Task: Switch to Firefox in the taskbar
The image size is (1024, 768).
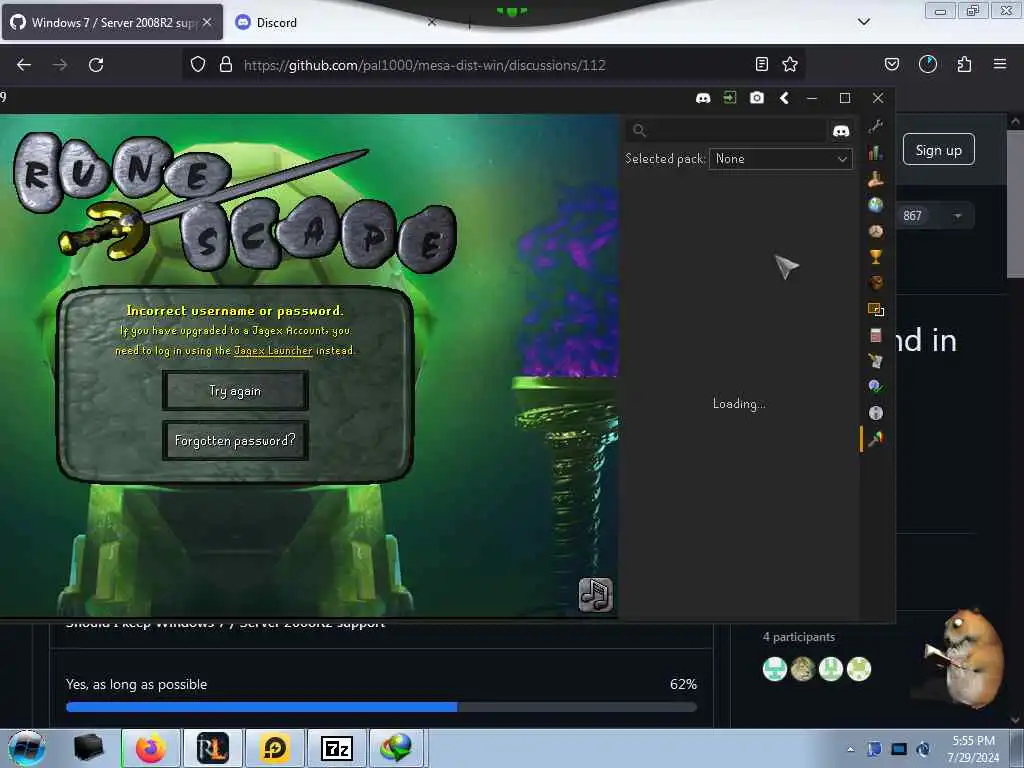Action: [151, 748]
